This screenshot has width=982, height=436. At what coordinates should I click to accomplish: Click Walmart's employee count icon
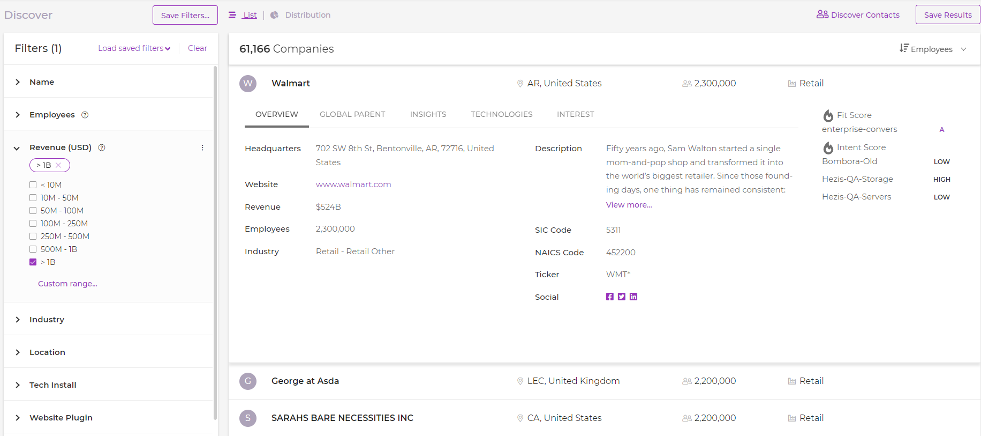click(687, 83)
